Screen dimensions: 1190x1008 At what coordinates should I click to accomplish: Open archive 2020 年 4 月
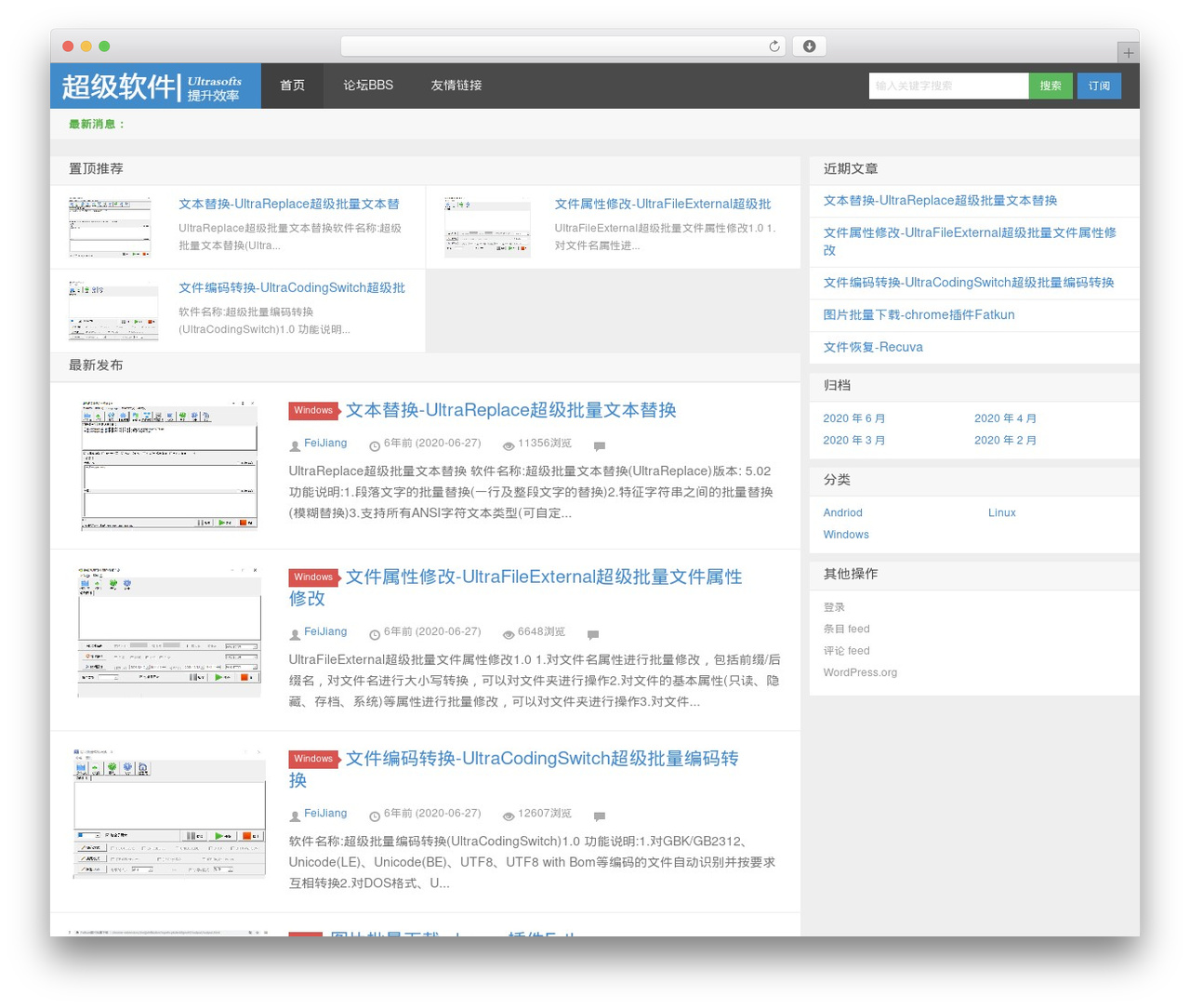1005,418
